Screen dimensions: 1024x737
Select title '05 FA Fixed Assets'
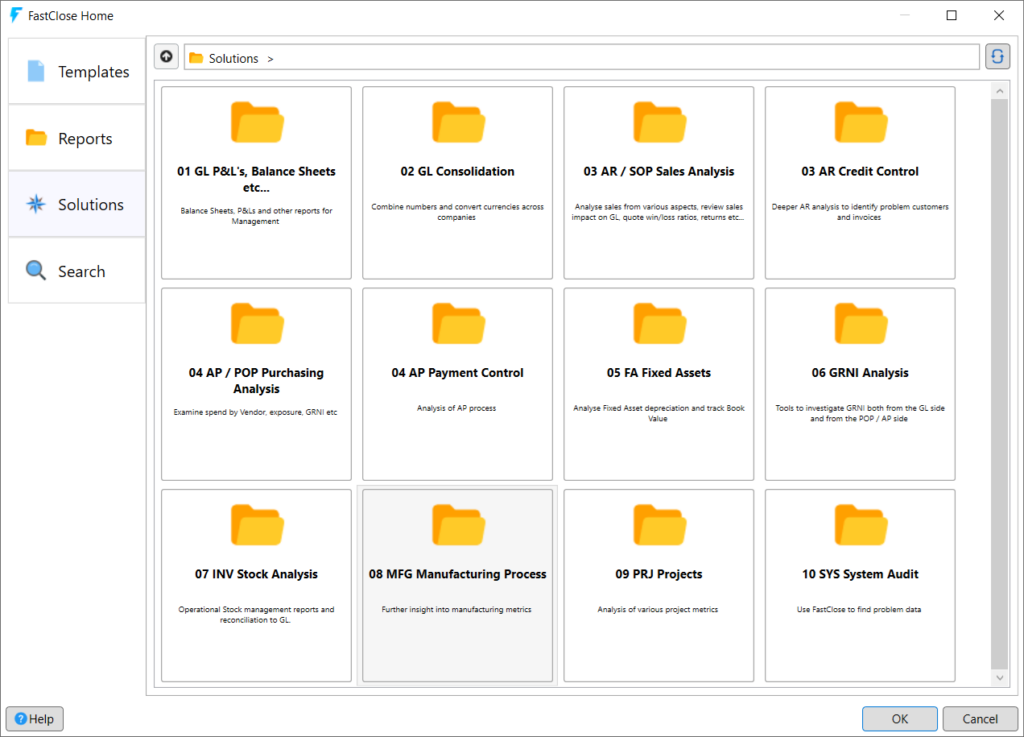[x=659, y=373]
